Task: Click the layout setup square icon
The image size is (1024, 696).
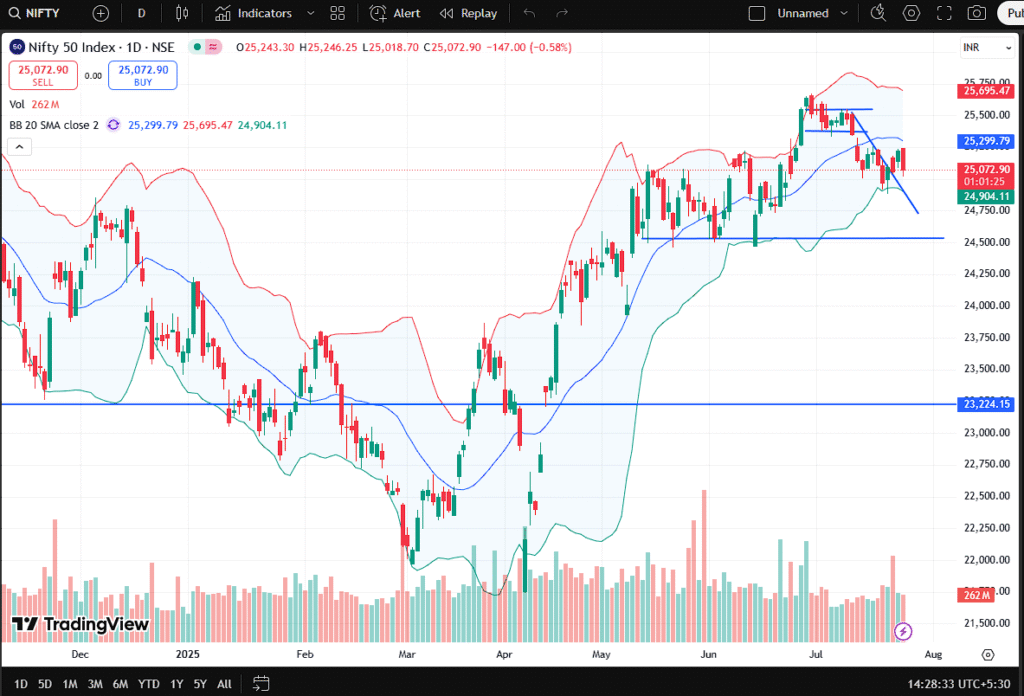Action: 757,13
